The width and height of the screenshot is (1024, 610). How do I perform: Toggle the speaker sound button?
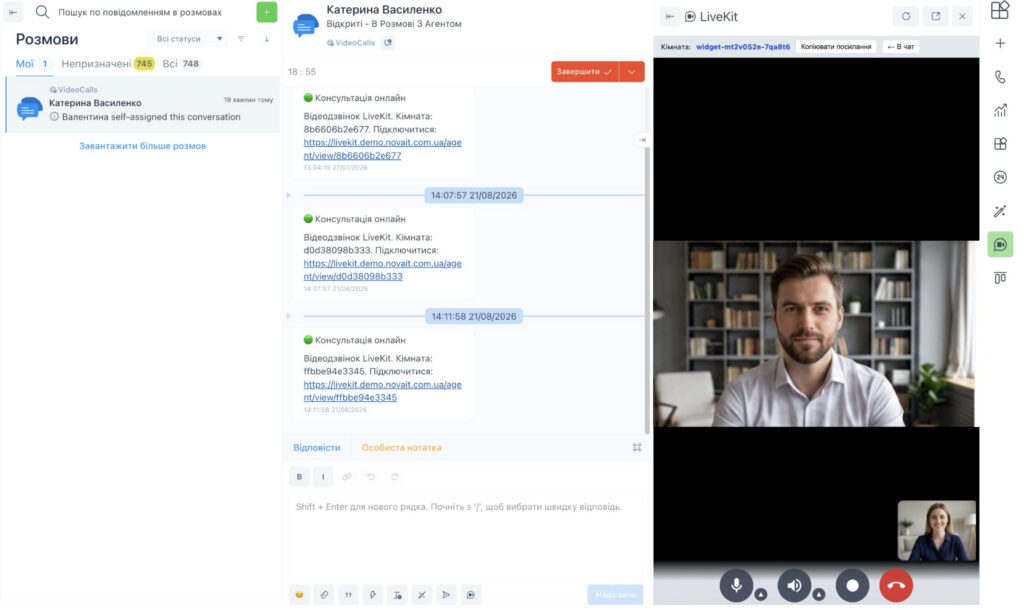[x=794, y=585]
